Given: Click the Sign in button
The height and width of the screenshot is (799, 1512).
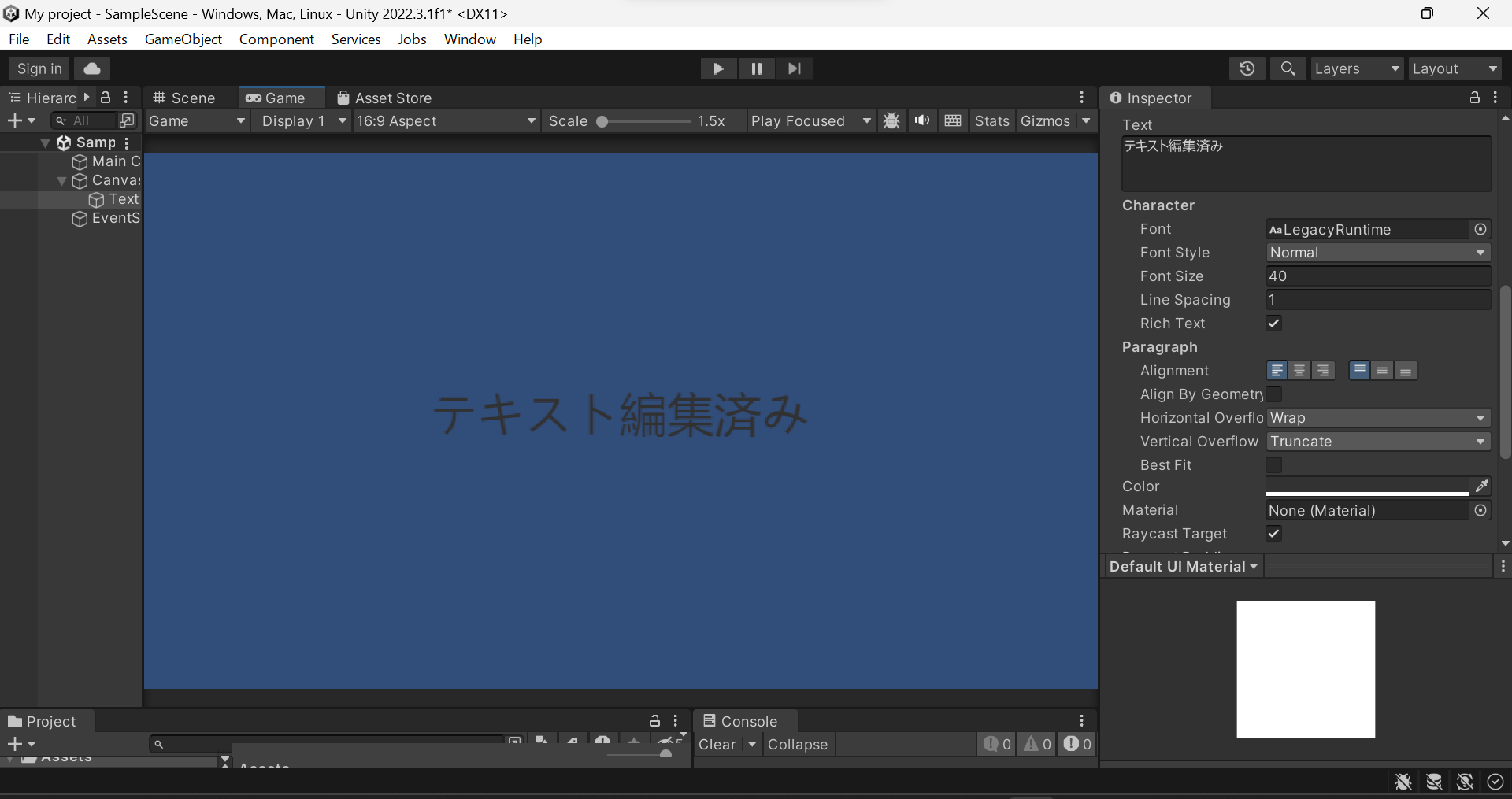Looking at the screenshot, I should (x=39, y=68).
